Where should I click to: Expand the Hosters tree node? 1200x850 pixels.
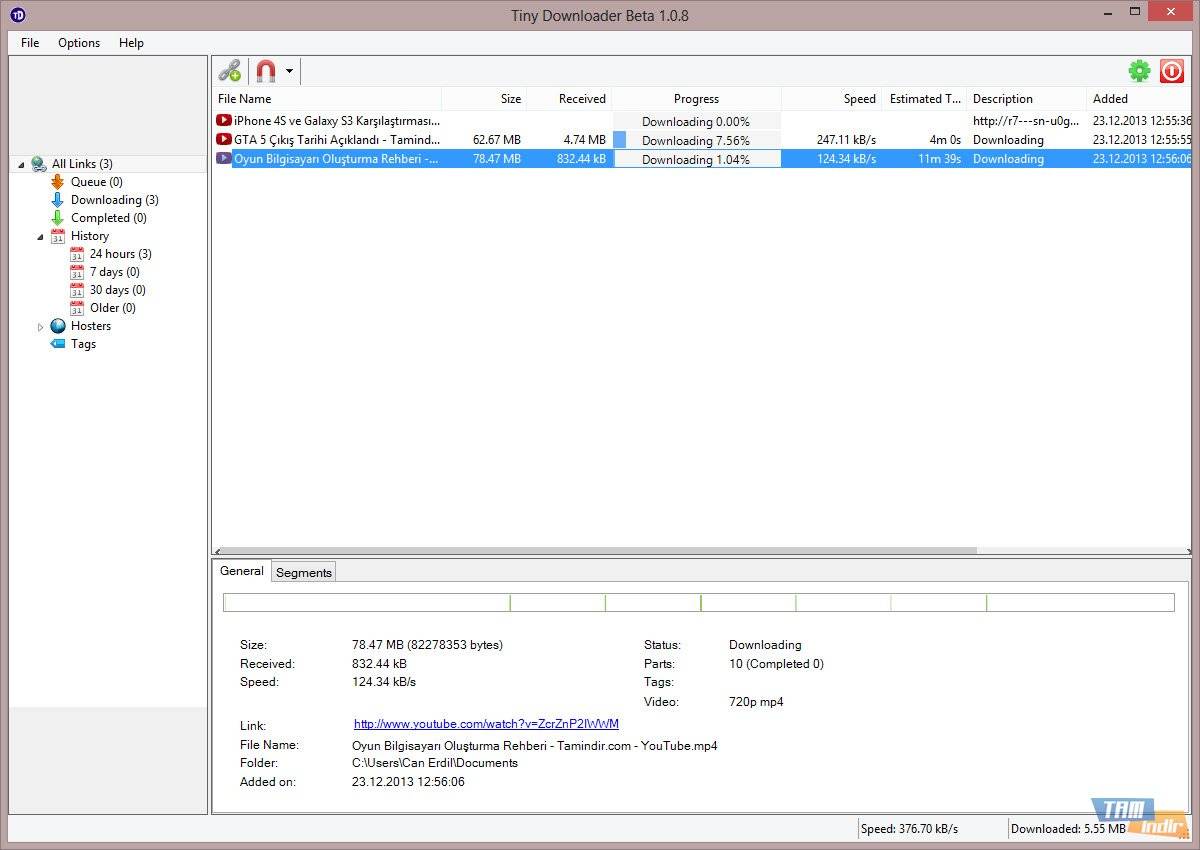click(41, 327)
